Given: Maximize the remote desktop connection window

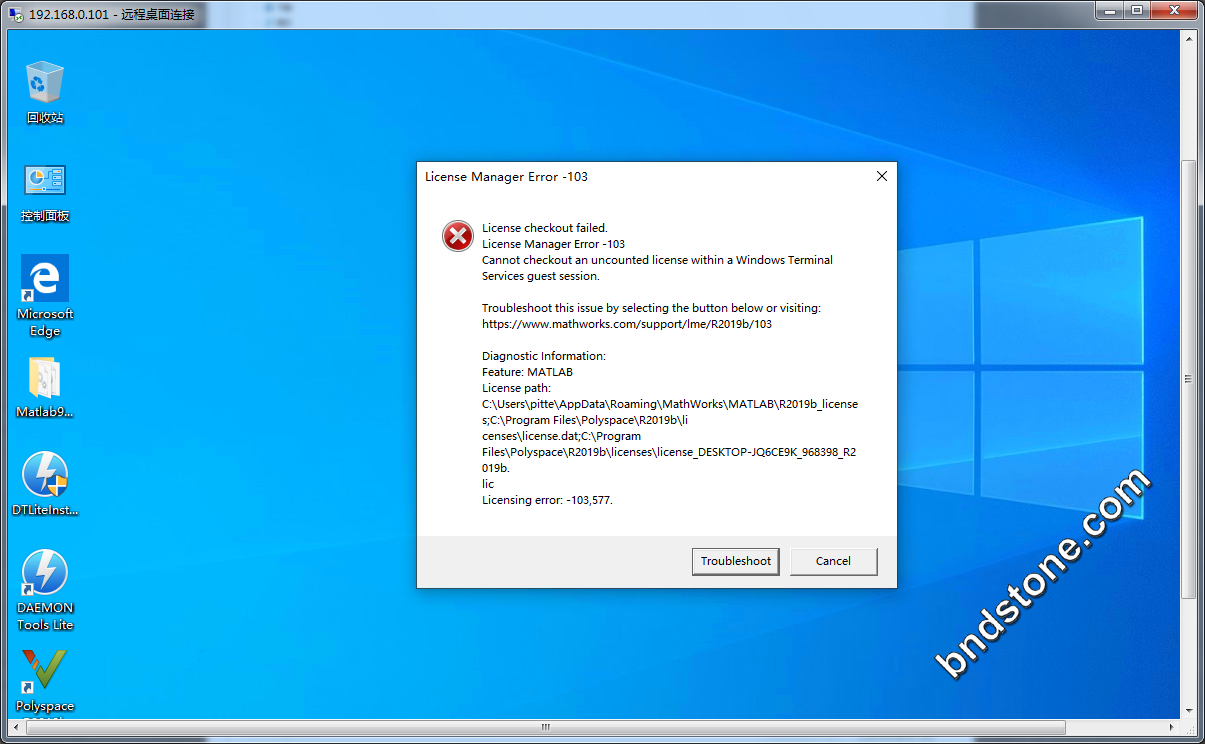Looking at the screenshot, I should 1137,11.
